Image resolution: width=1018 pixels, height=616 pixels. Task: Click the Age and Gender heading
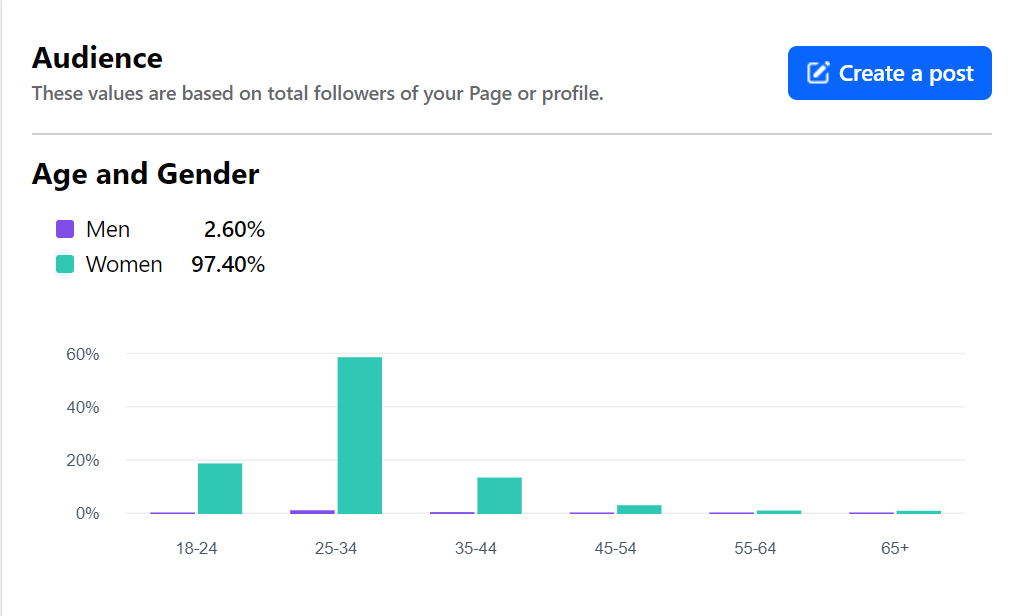145,174
